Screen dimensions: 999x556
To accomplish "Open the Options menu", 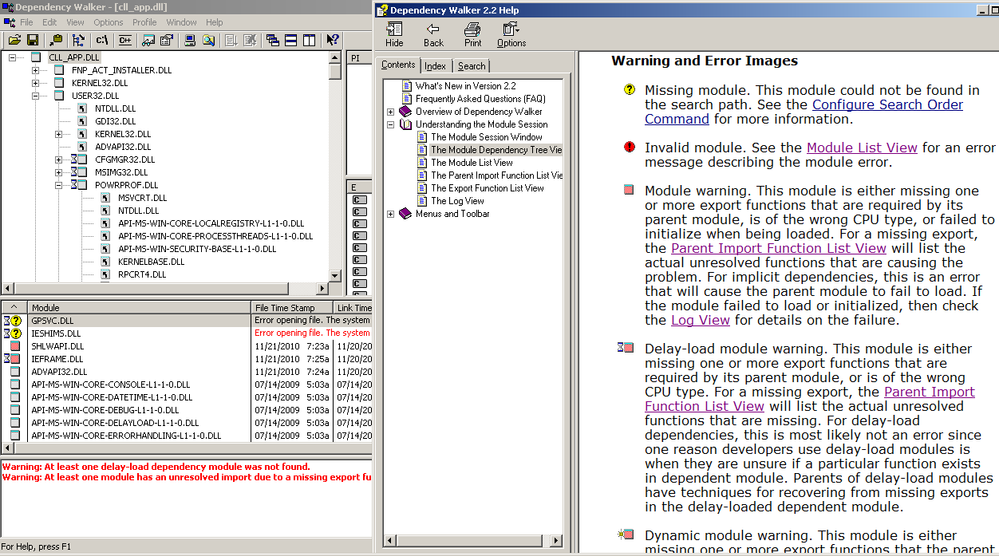I will [108, 22].
